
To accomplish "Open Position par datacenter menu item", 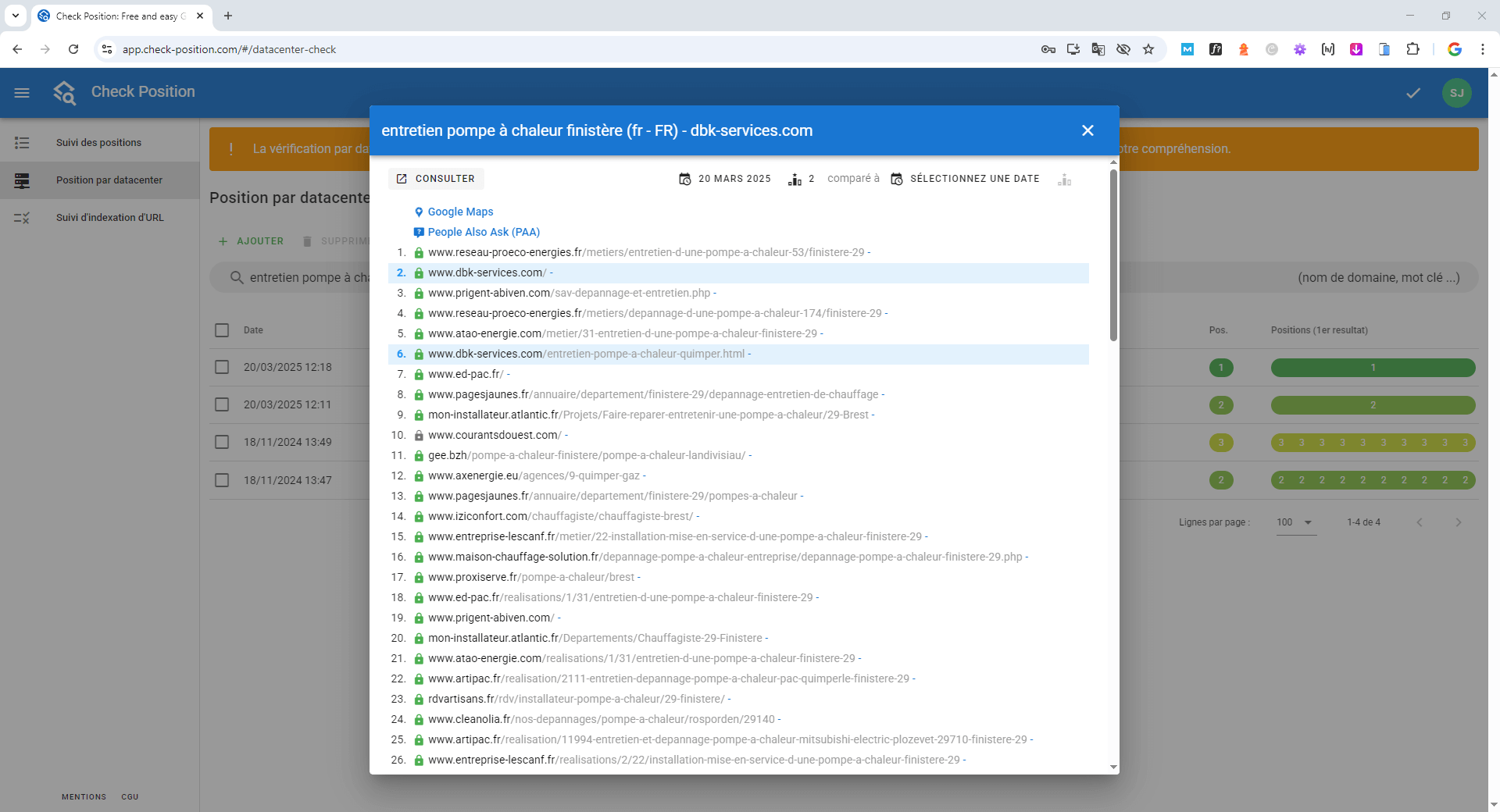I will tap(99, 180).
